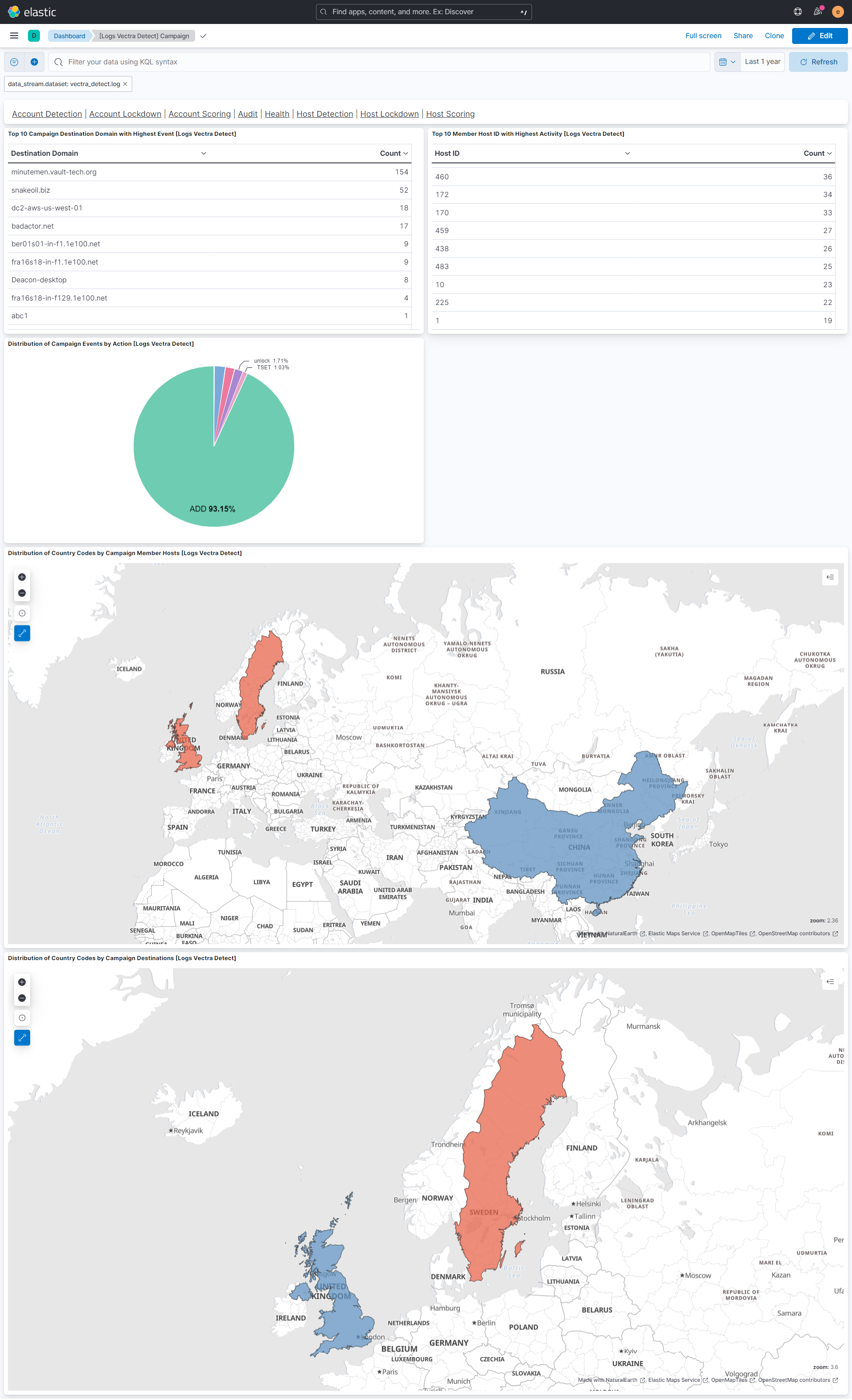Click the Dashboard breadcrumb
The height and width of the screenshot is (1400, 852).
click(x=69, y=36)
